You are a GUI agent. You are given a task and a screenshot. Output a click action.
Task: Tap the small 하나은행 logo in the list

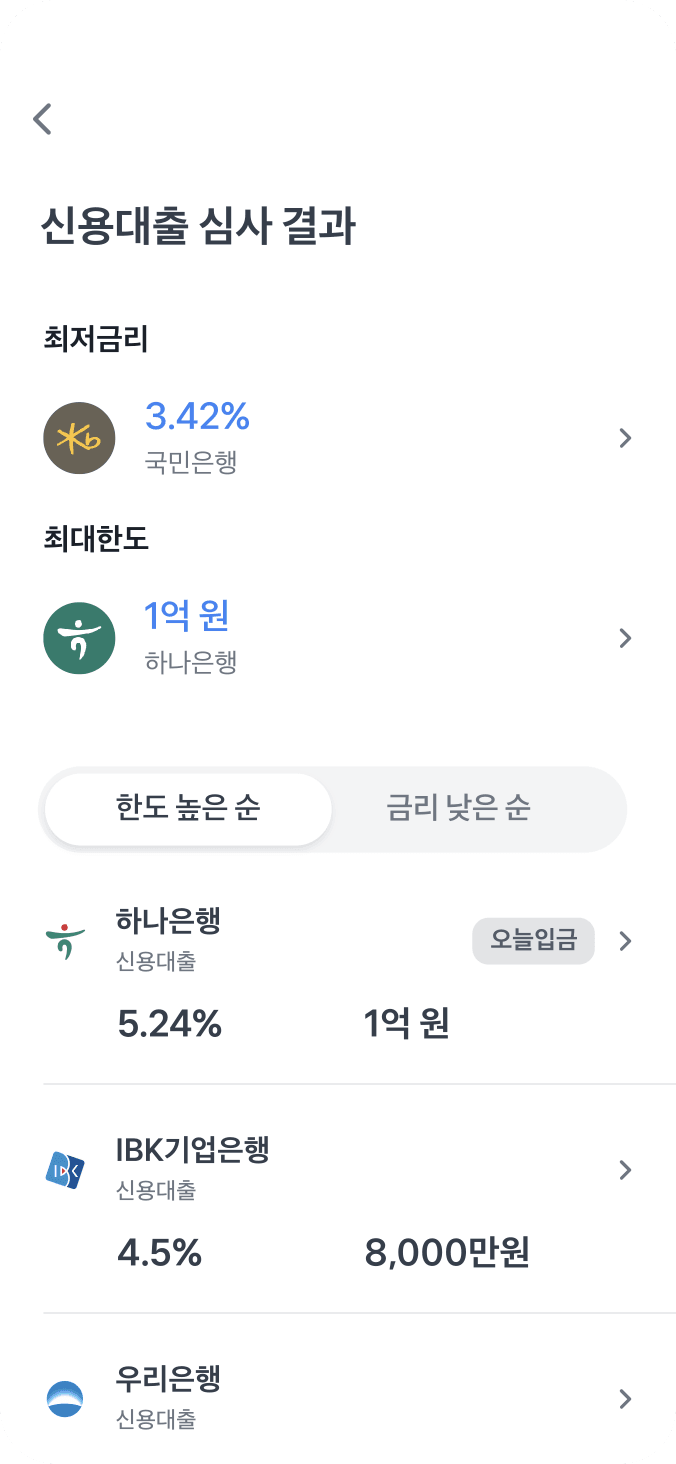[65, 942]
